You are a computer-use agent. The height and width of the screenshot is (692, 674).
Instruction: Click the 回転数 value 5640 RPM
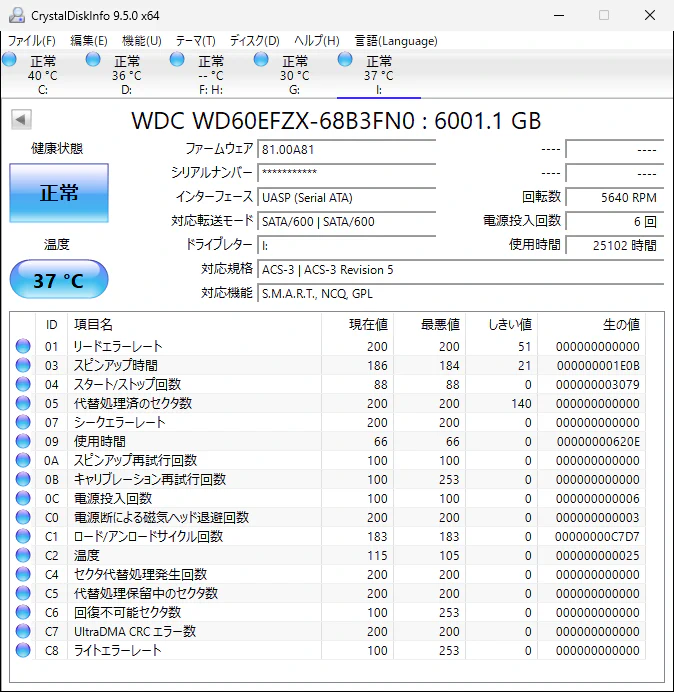(x=615, y=197)
